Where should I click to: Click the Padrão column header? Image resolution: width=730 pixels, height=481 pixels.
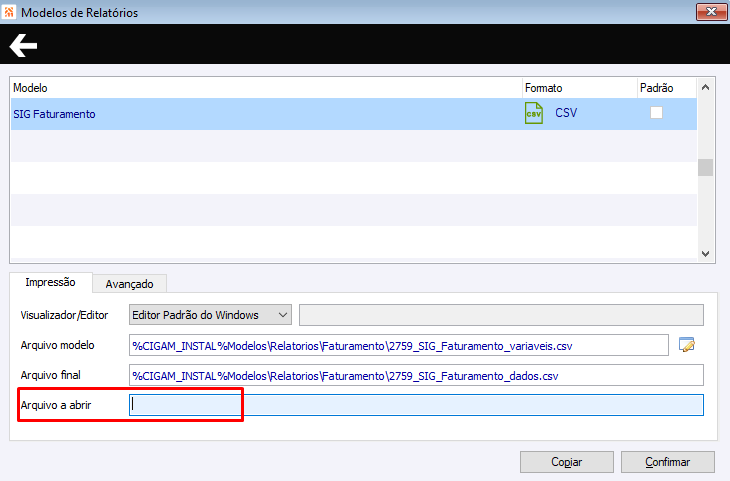click(x=667, y=88)
